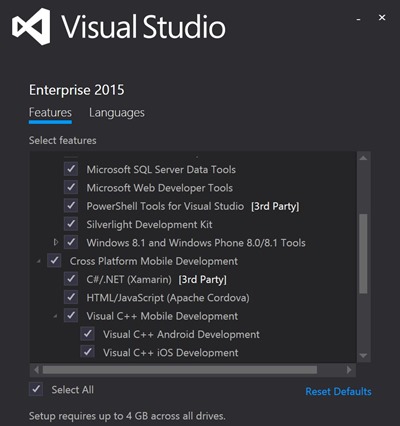Select Cross Platform Mobile Development label

154,261
